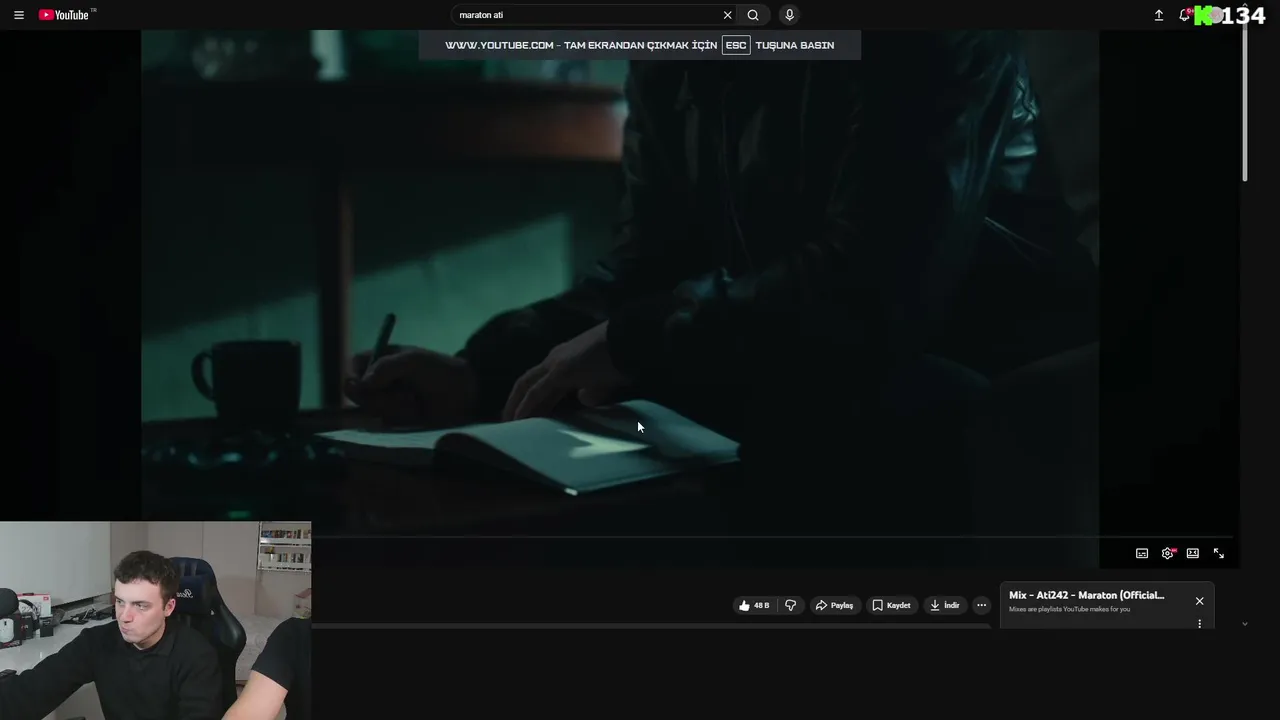Screen dimensions: 1280x720
Task: Open Mix playlist vertical dots options
Action: [1199, 623]
